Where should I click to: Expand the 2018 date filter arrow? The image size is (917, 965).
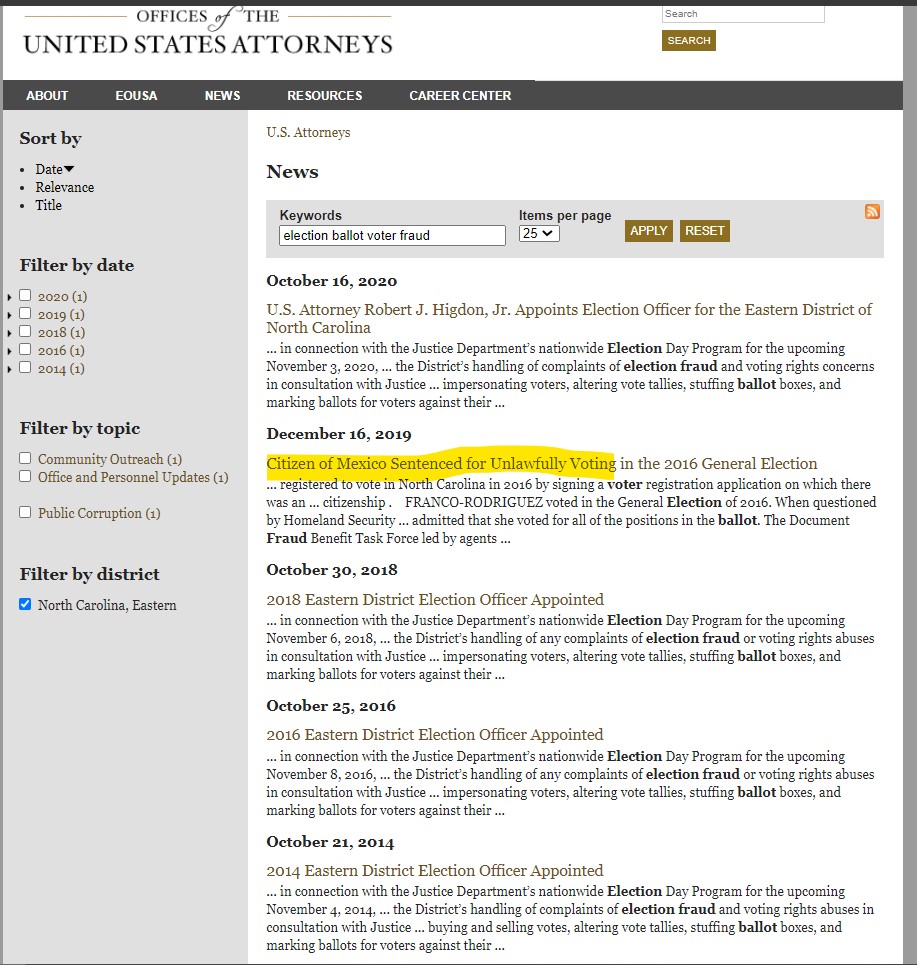(9, 333)
